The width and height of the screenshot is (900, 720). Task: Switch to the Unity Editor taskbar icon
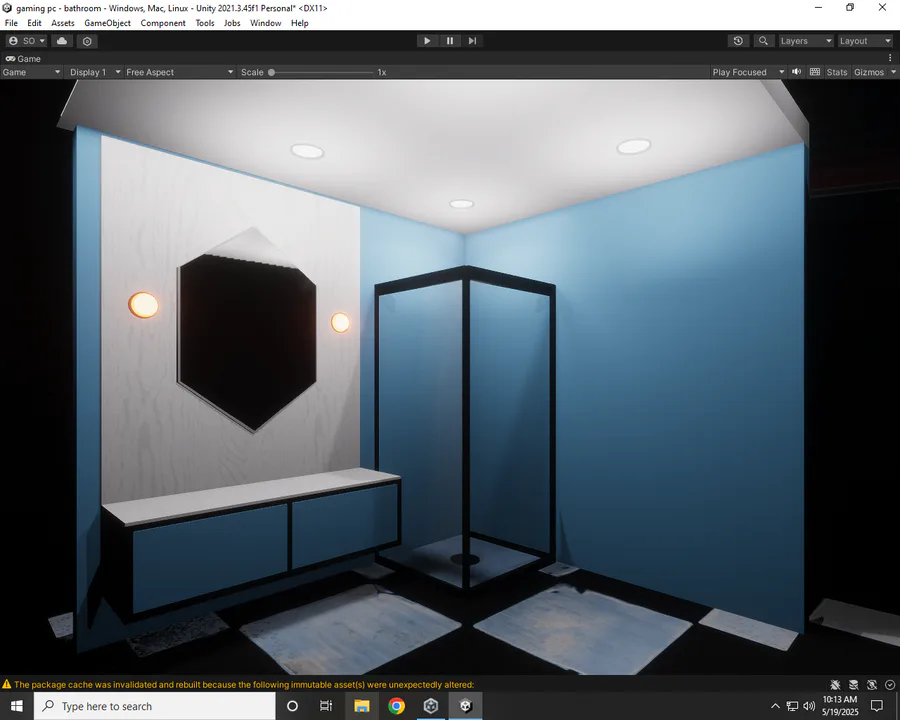465,706
